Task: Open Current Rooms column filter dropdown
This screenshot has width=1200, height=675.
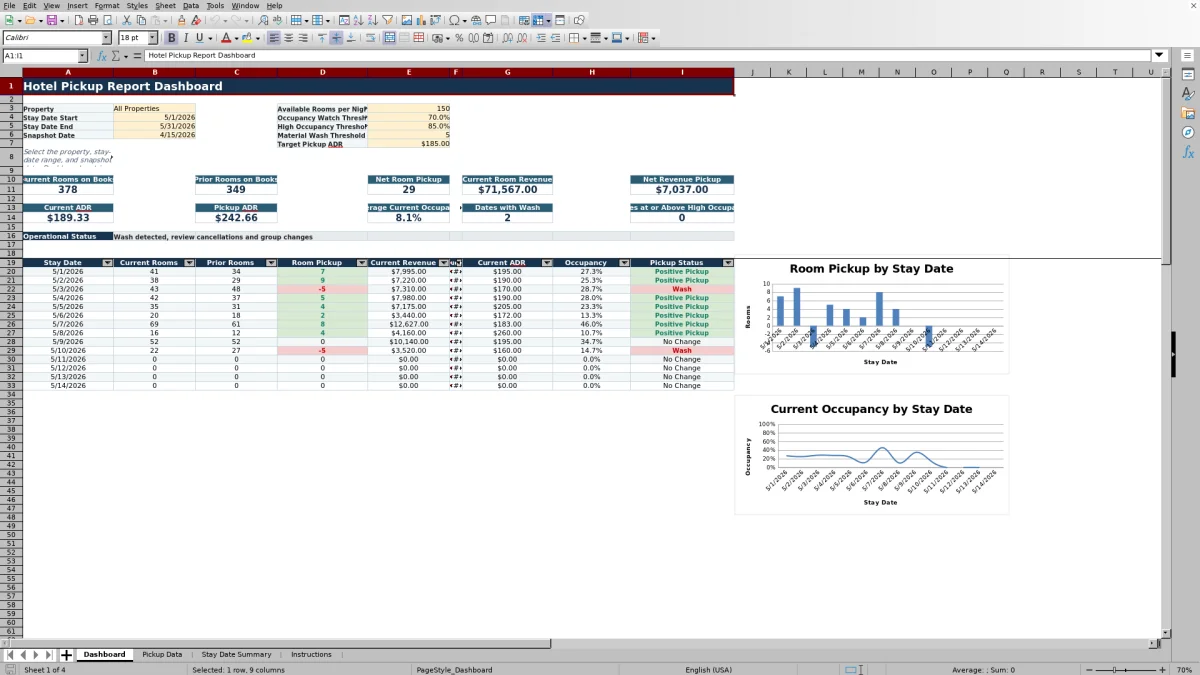Action: [x=189, y=263]
